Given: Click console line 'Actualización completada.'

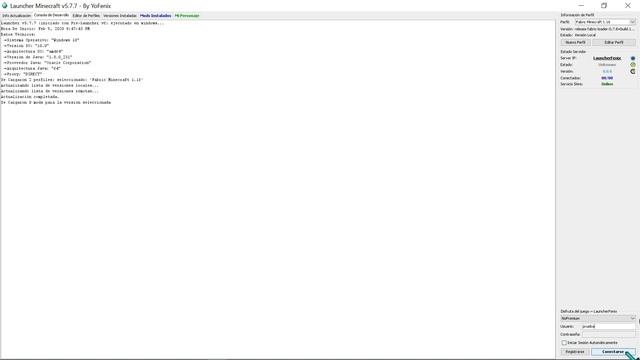Looking at the screenshot, I should (30, 97).
